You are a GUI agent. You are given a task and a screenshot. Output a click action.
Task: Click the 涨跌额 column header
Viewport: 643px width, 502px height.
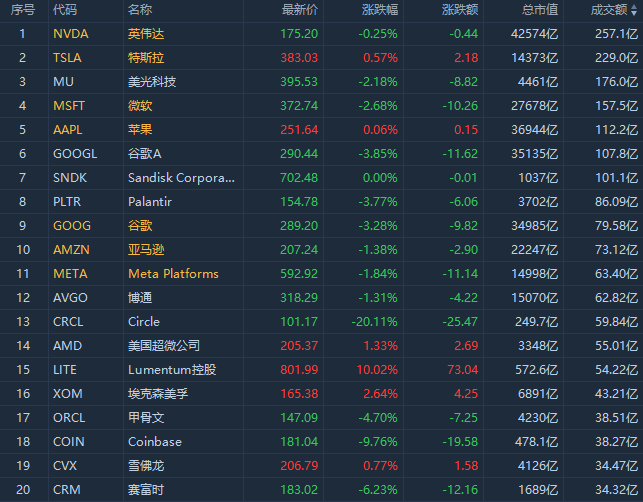pyautogui.click(x=459, y=10)
